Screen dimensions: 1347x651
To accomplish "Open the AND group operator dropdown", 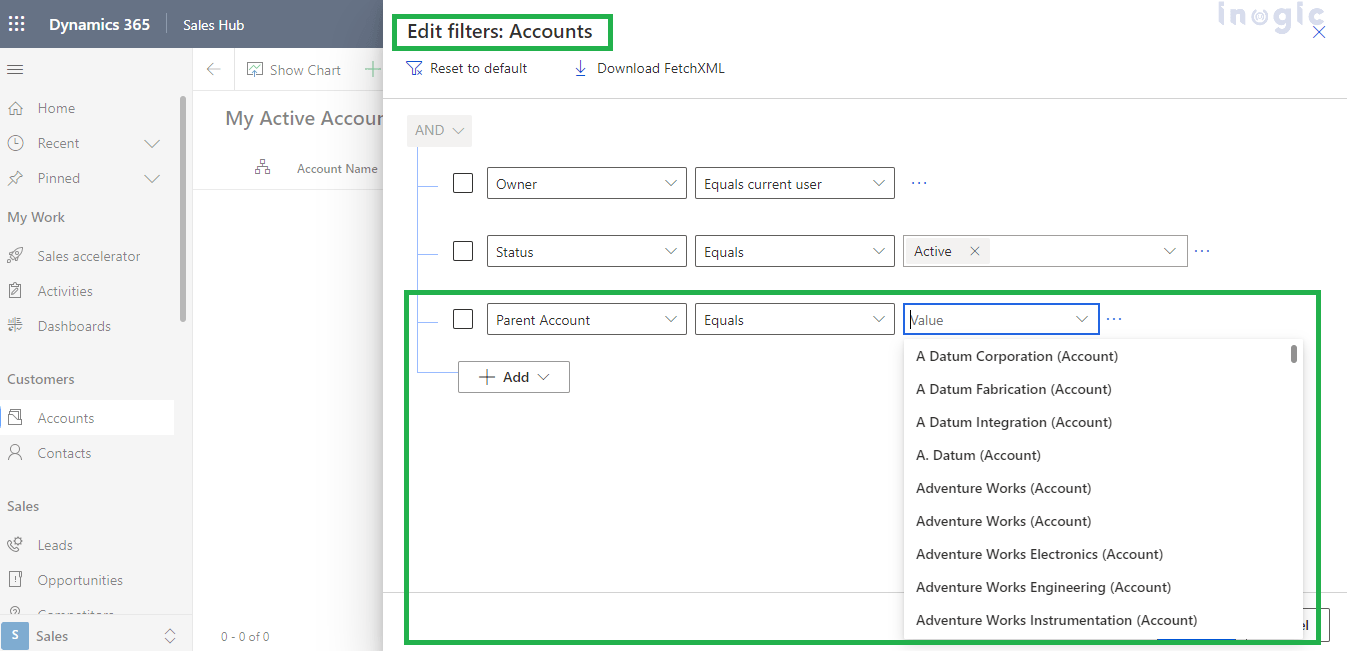I will tap(438, 130).
